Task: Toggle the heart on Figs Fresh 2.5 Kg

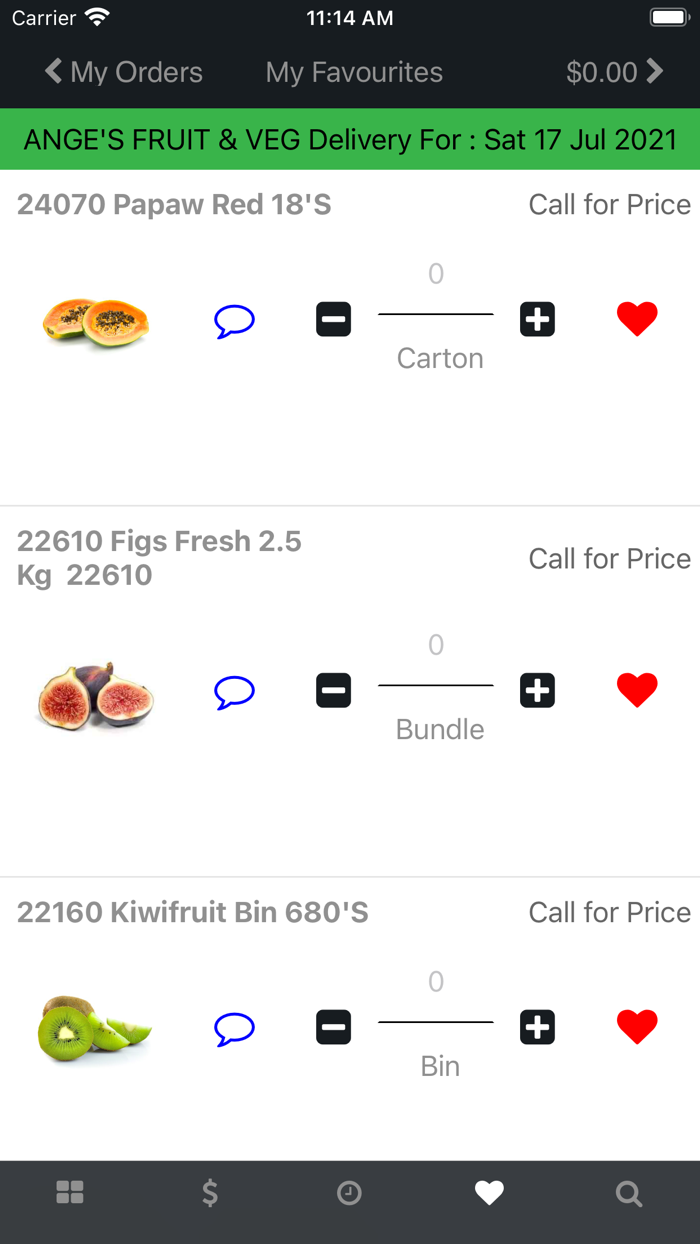Action: click(x=637, y=688)
